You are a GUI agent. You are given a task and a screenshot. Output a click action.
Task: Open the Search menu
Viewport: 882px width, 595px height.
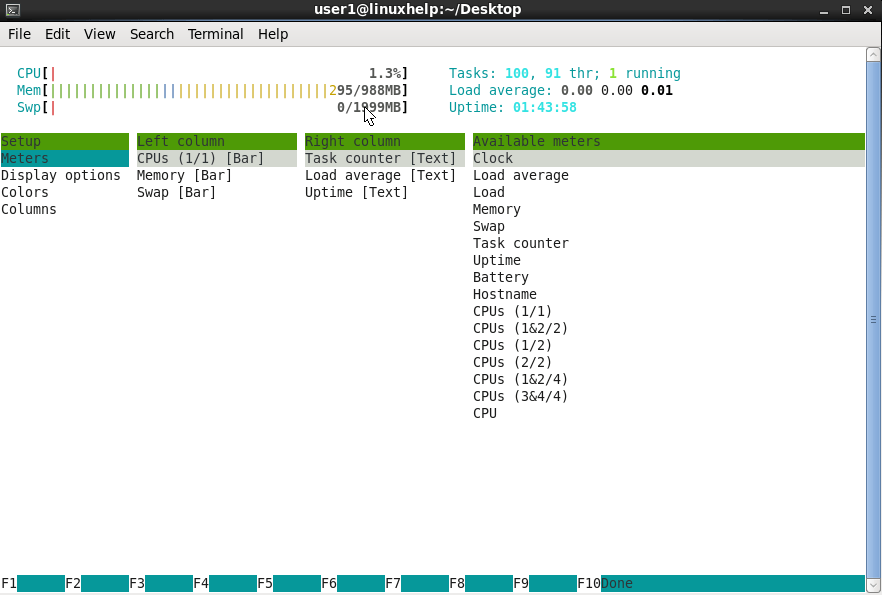click(152, 34)
